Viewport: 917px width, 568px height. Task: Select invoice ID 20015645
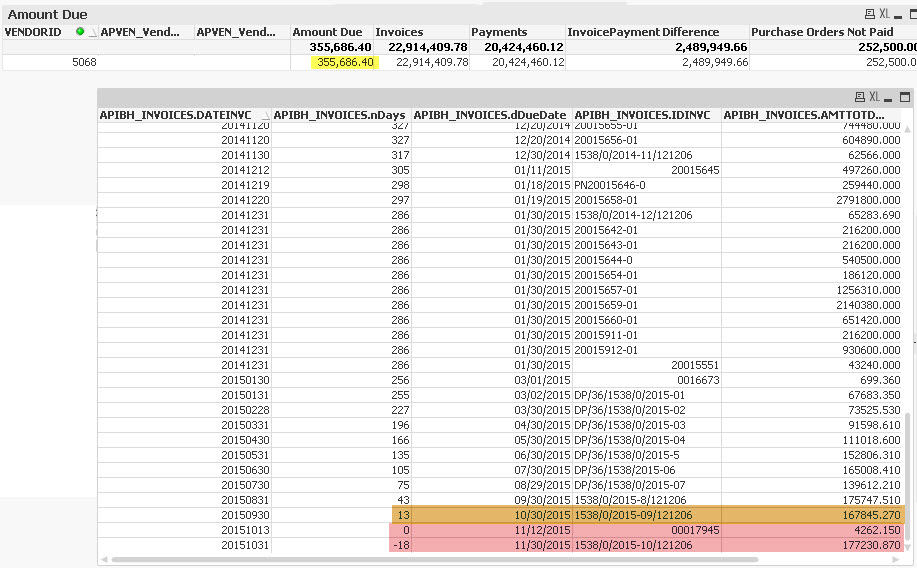tap(695, 170)
